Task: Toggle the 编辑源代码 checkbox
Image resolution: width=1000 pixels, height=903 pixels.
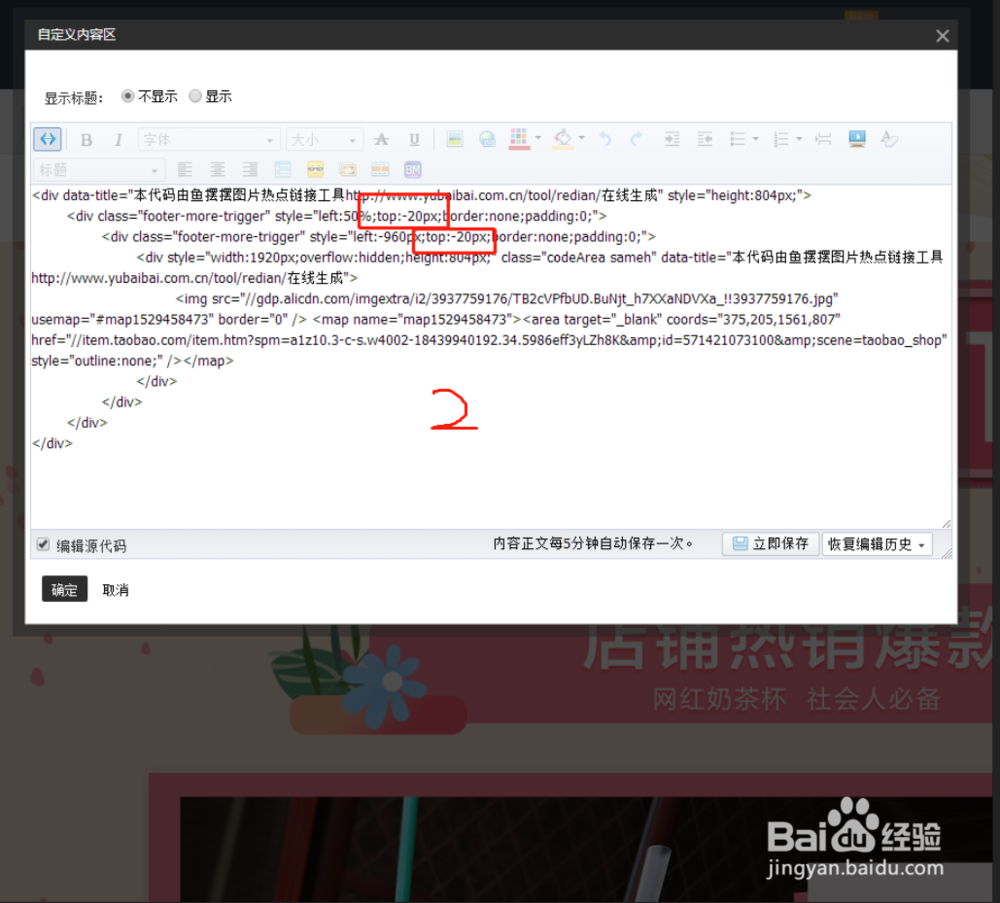Action: click(42, 544)
